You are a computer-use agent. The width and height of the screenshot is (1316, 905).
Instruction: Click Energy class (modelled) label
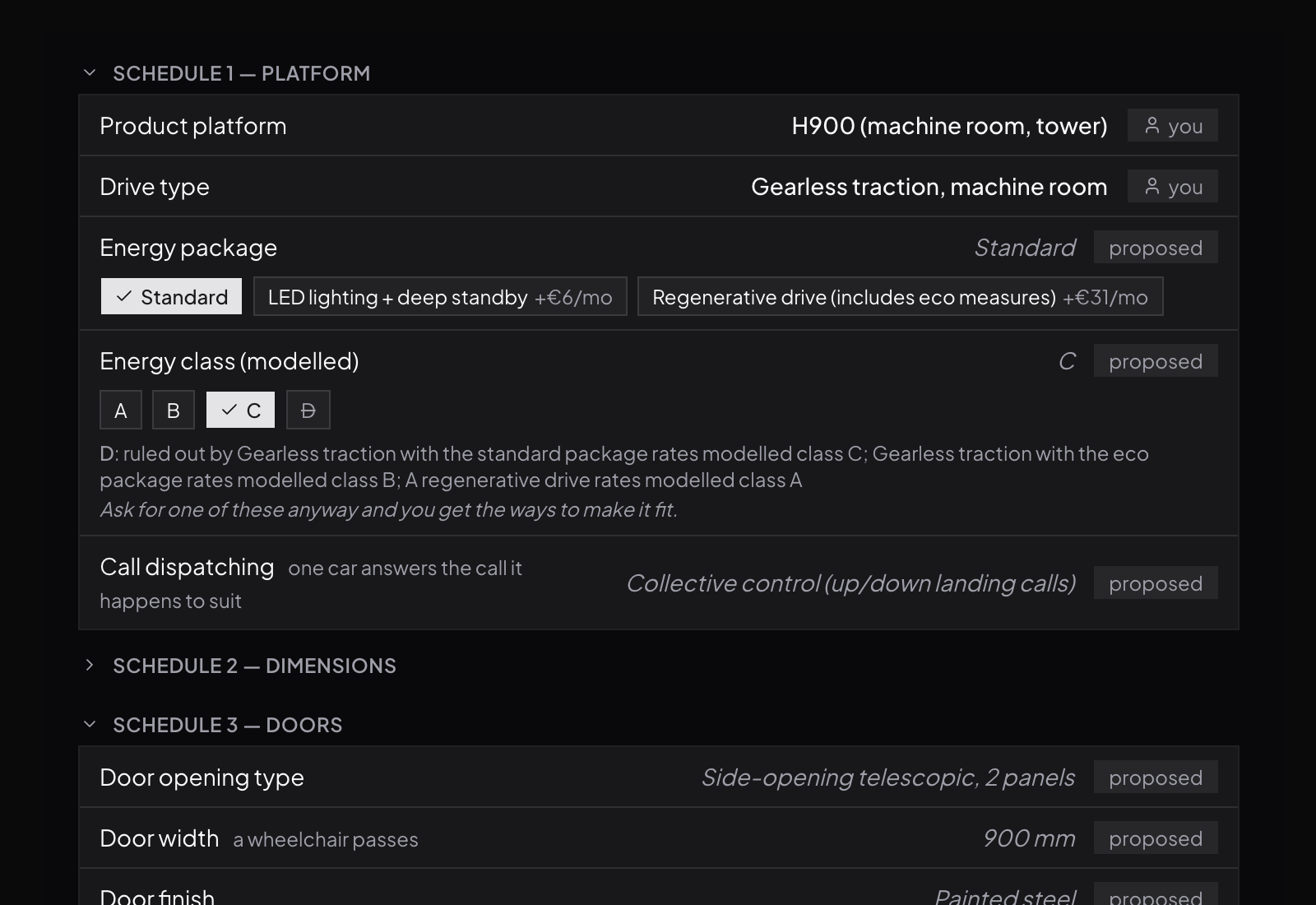(229, 361)
